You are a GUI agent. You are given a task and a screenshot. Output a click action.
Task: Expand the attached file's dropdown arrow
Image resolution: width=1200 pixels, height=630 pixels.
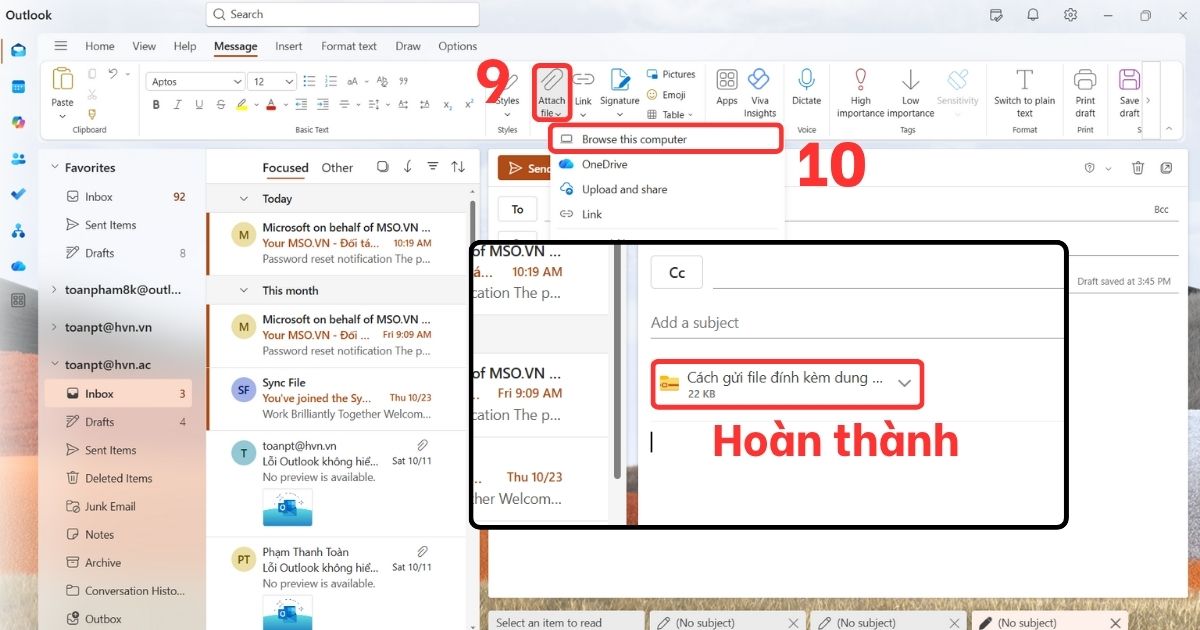905,383
